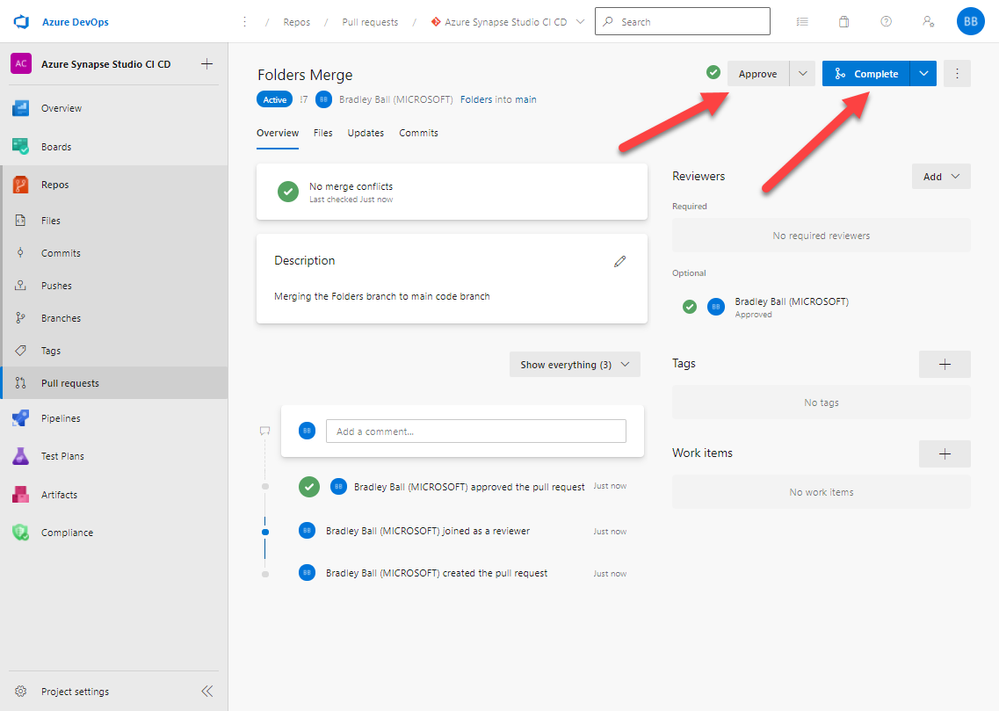Expand the repository picker chevron in breadcrumb
This screenshot has width=999, height=711.
tap(580, 22)
